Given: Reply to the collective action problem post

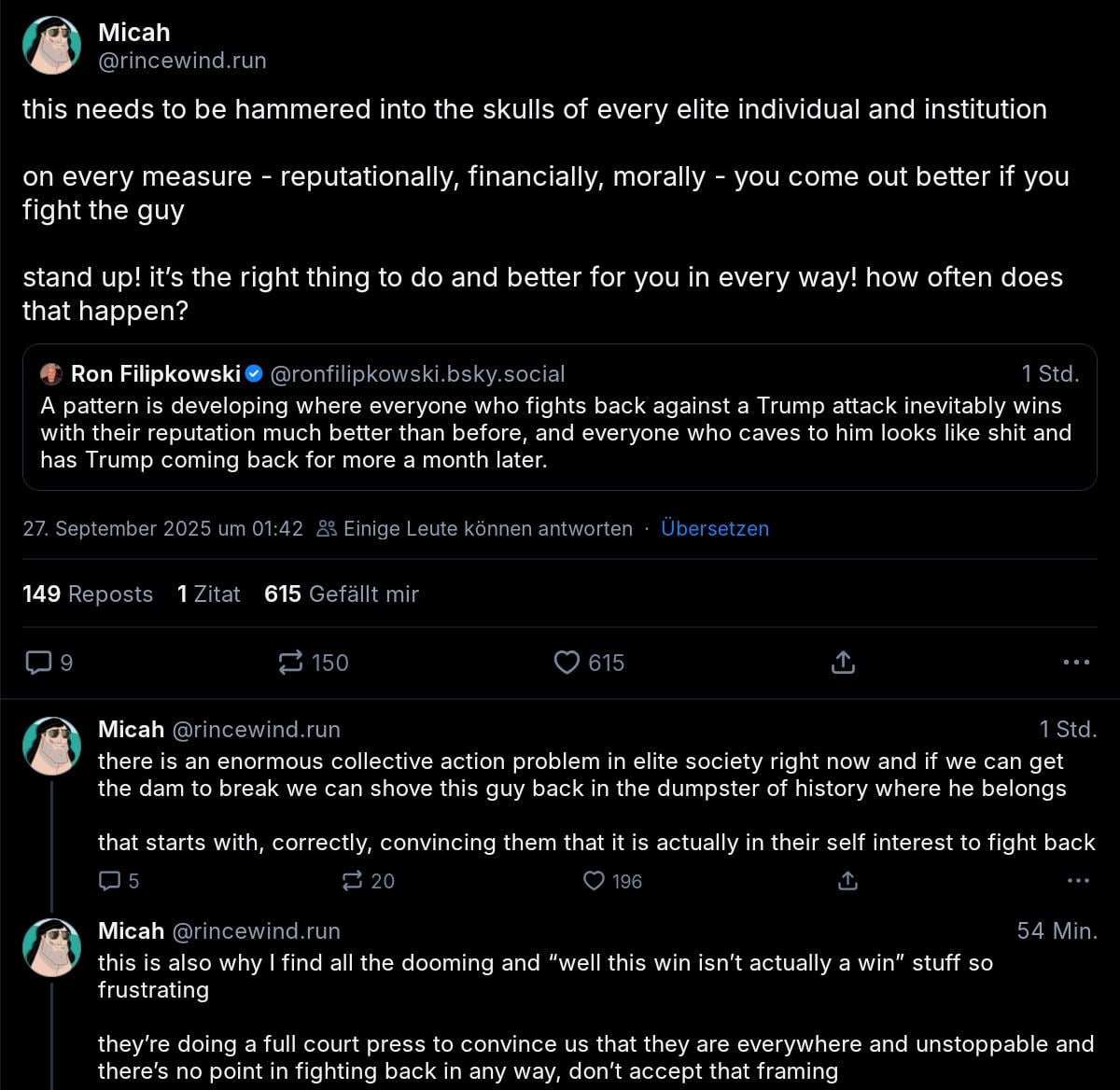Looking at the screenshot, I should pos(119,881).
